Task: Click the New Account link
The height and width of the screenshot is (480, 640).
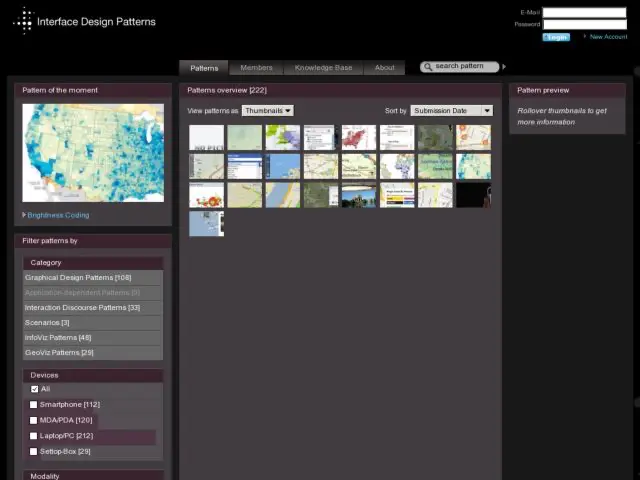Action: point(608,37)
